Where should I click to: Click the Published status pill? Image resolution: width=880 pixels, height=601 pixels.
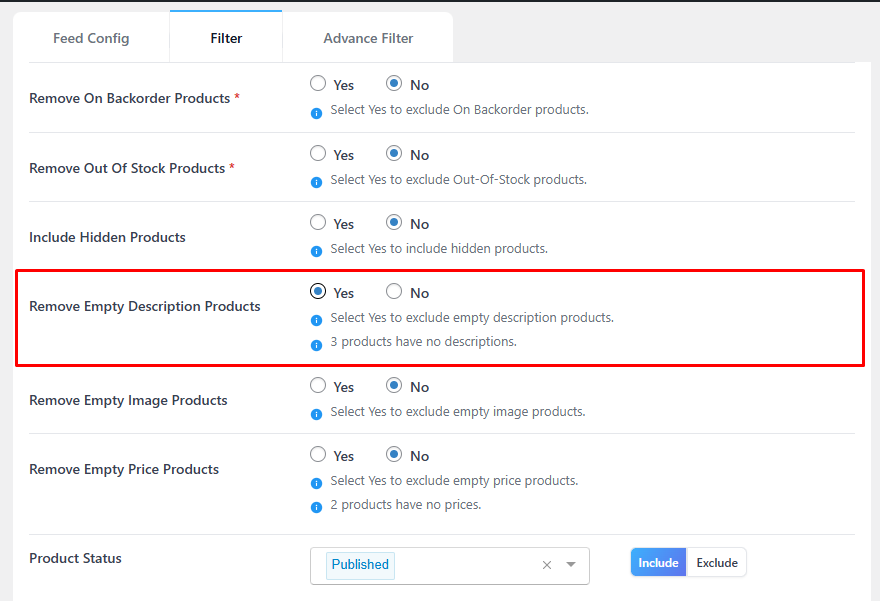tap(359, 565)
